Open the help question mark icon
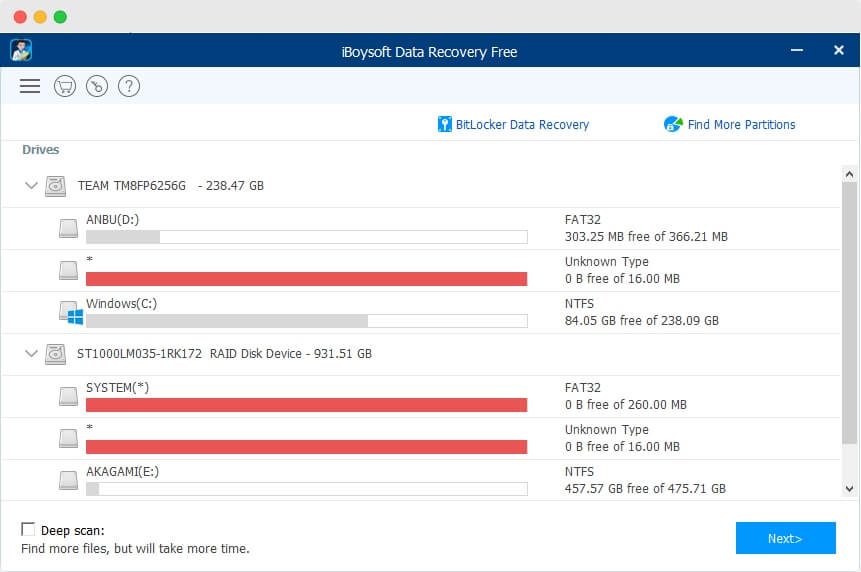 (129, 86)
